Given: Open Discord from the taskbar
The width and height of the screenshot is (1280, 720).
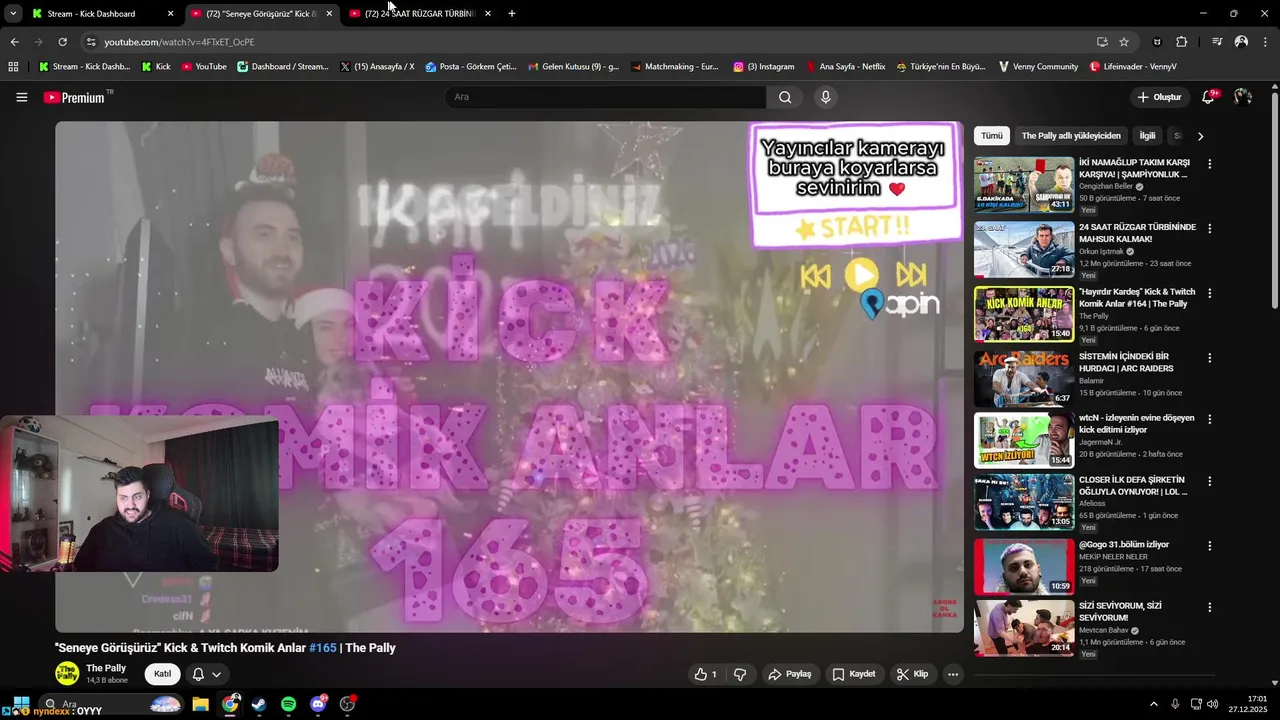Looking at the screenshot, I should tap(318, 704).
